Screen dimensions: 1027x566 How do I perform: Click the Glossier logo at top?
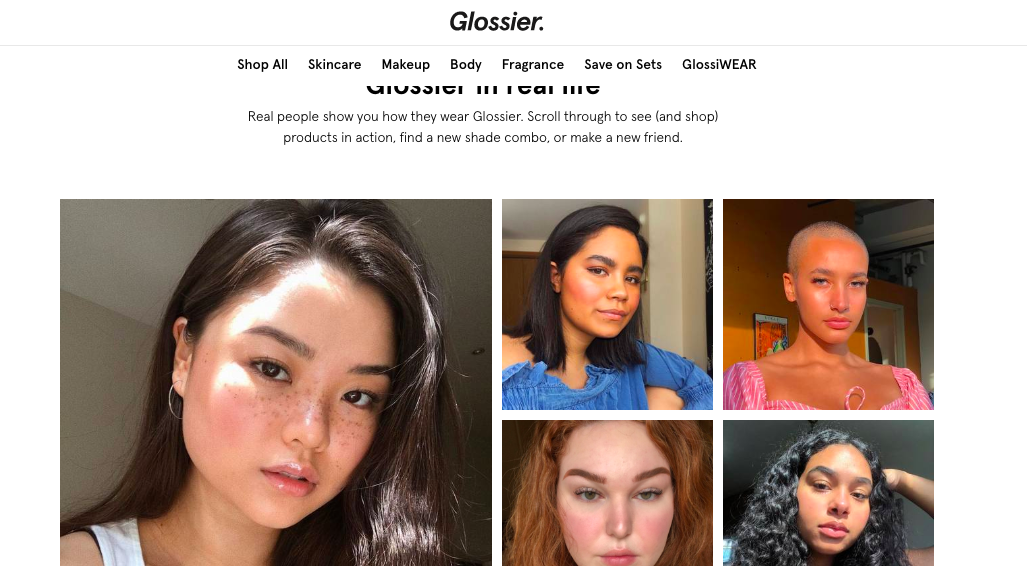(496, 22)
